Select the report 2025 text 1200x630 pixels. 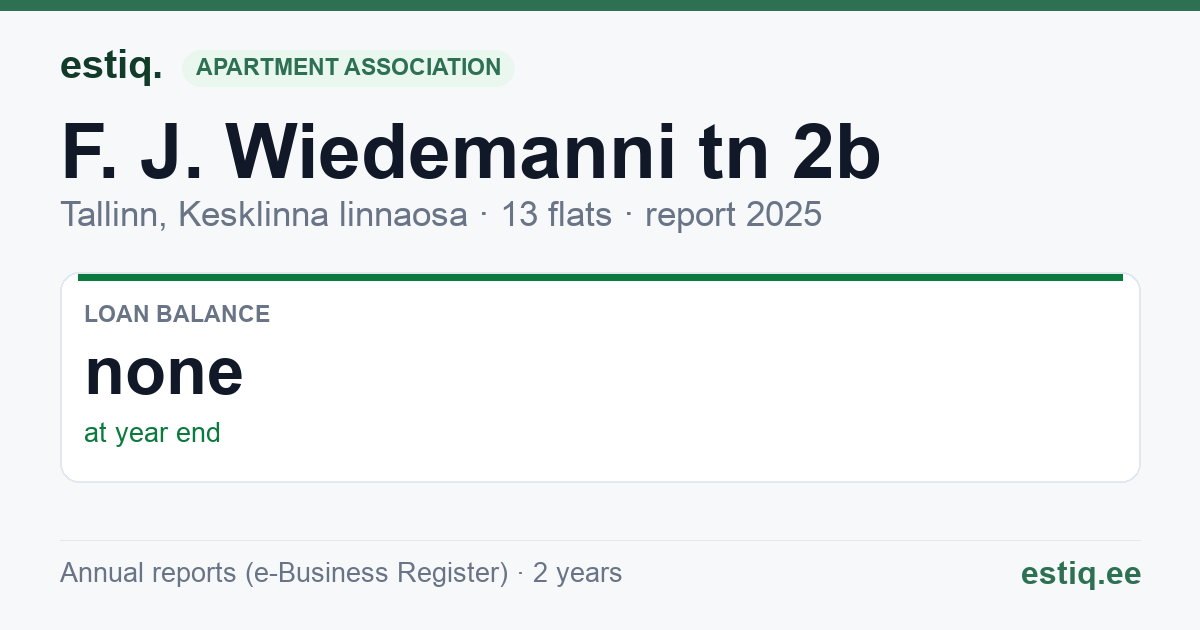(733, 215)
